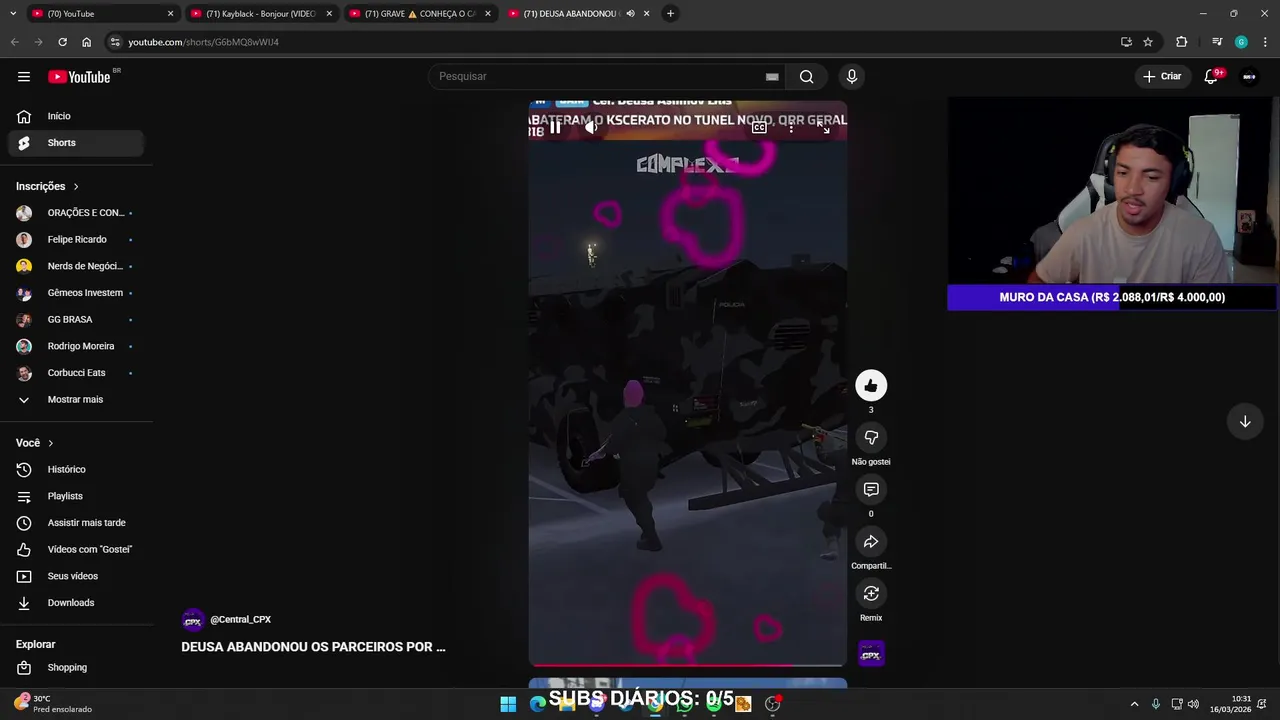Open the Chrome three-dot menu
Viewport: 1280px width, 720px height.
pos(1266,42)
